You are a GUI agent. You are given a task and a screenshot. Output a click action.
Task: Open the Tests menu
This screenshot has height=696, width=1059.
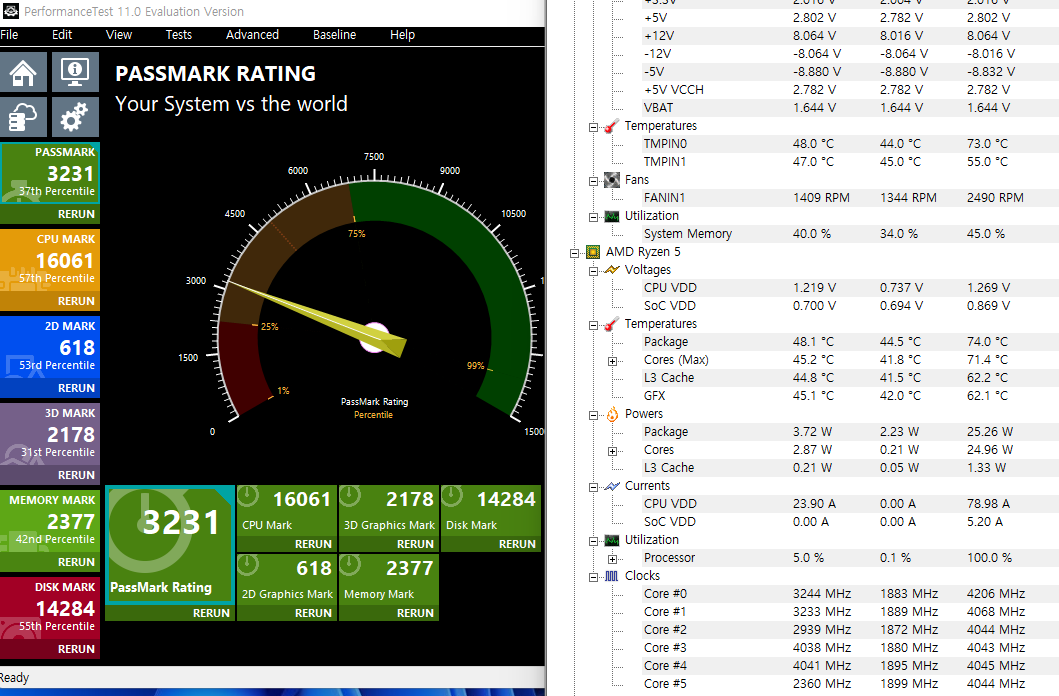[179, 34]
